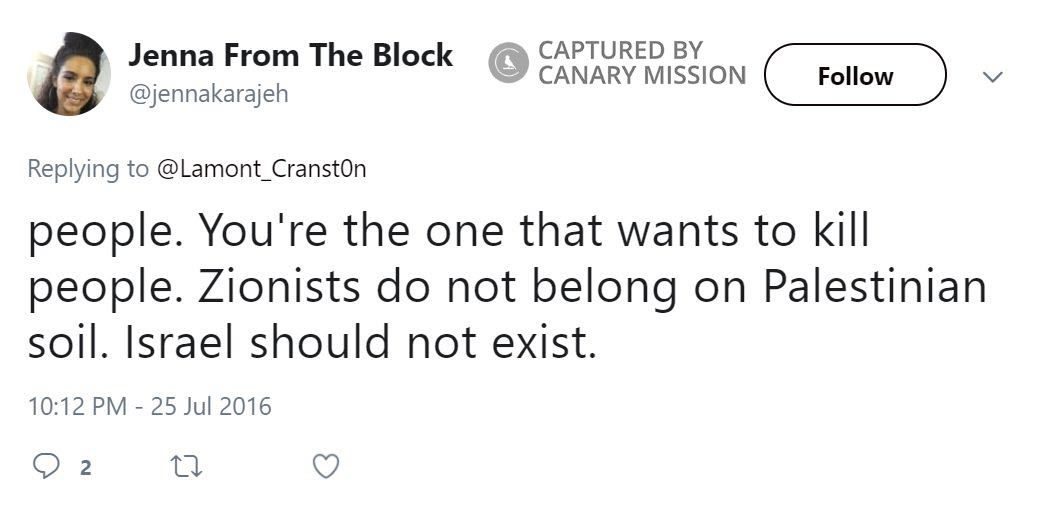The image size is (1048, 509).
Task: Open the tweet options chevron menu
Action: 992,76
